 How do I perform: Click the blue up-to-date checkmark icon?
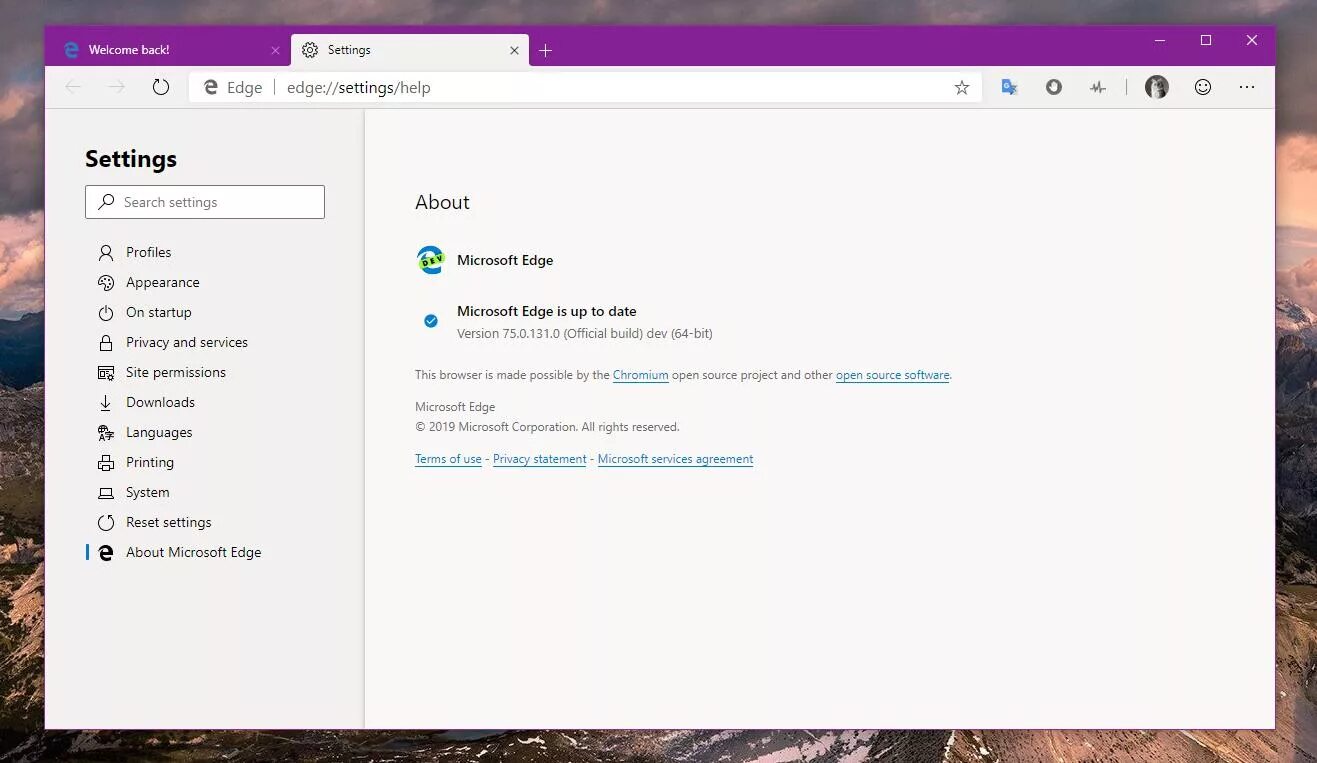pos(430,321)
